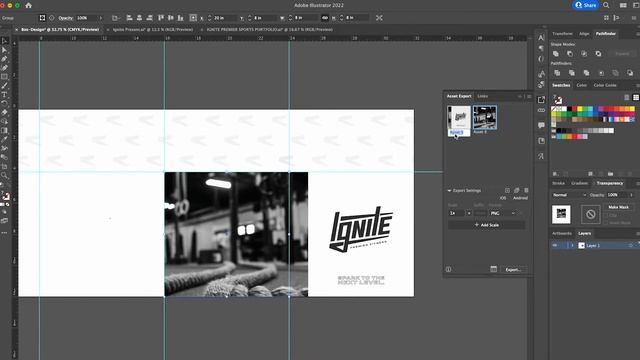Switch to the Transform panel tab
The width and height of the screenshot is (640, 360).
point(562,33)
